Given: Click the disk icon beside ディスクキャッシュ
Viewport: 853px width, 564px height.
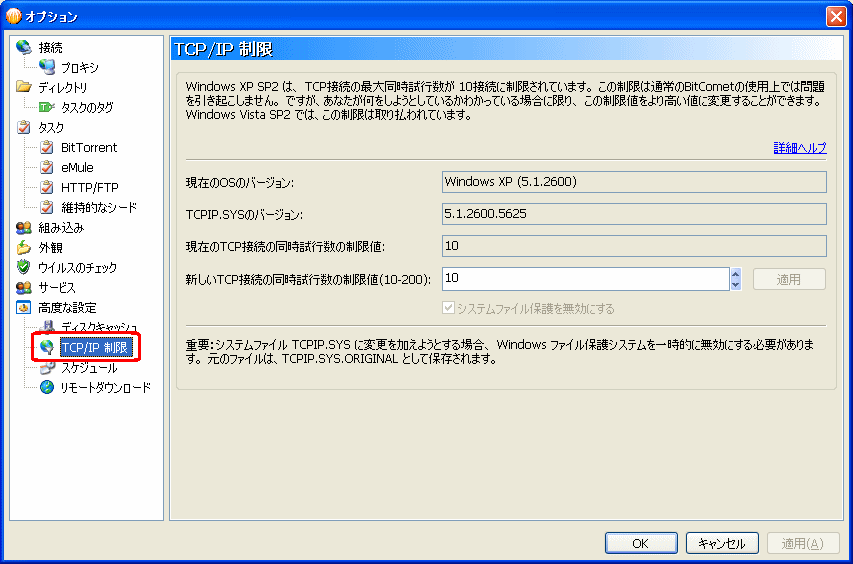Looking at the screenshot, I should coord(48,326).
